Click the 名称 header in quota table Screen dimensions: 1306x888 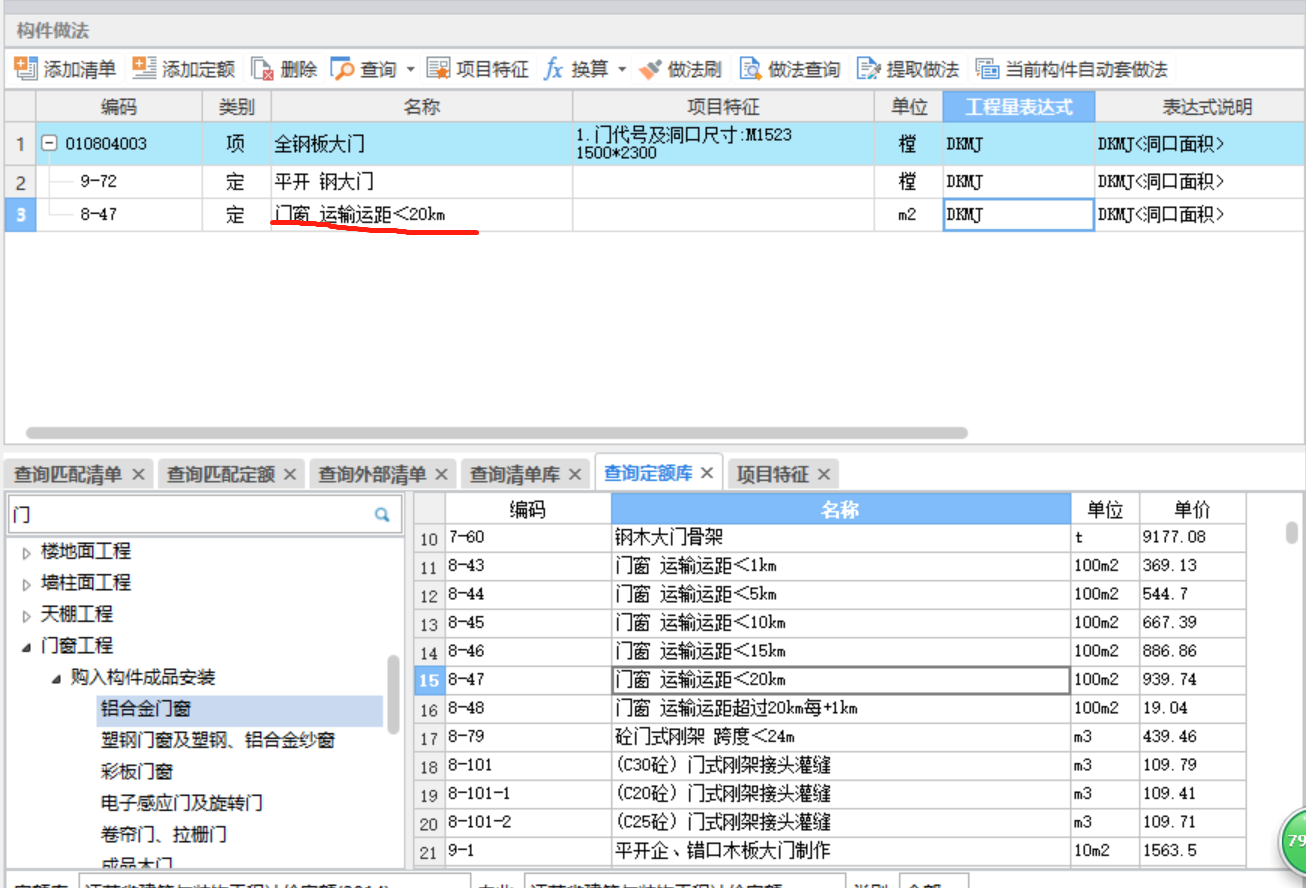coord(841,509)
